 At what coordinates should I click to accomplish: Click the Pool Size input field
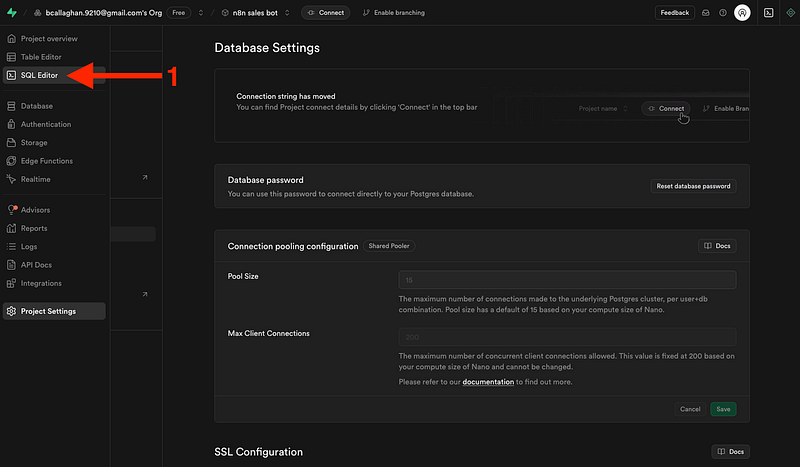567,280
